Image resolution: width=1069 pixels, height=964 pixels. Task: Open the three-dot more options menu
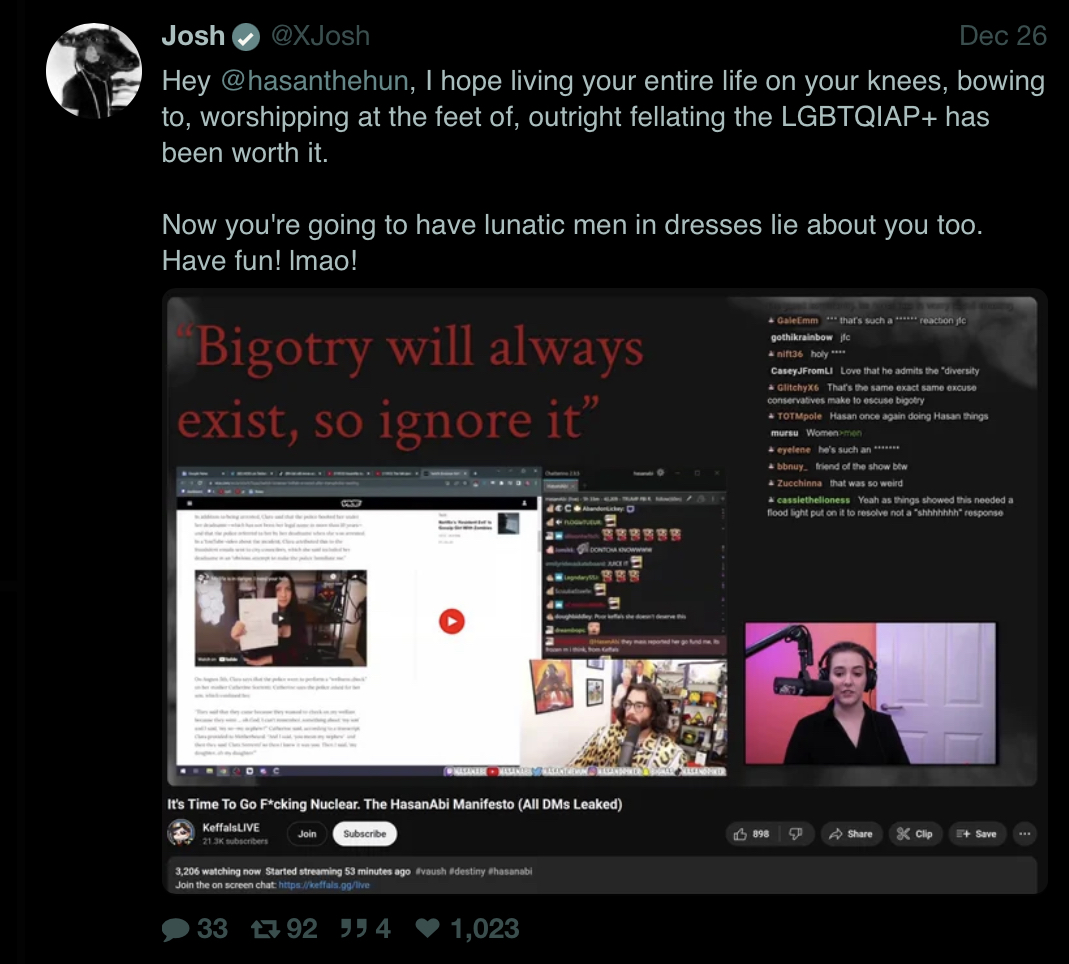(x=1025, y=834)
